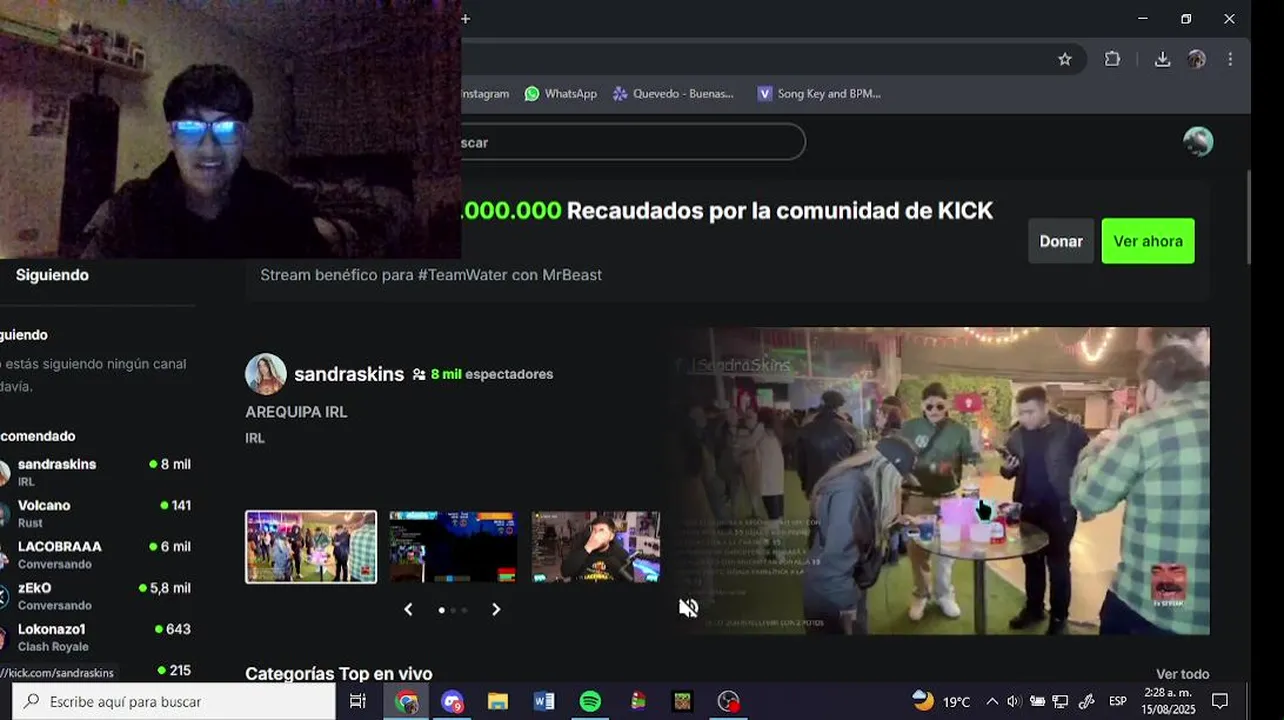
Task: Click the IRL category tag under AREQUIPA IRL
Action: (255, 438)
